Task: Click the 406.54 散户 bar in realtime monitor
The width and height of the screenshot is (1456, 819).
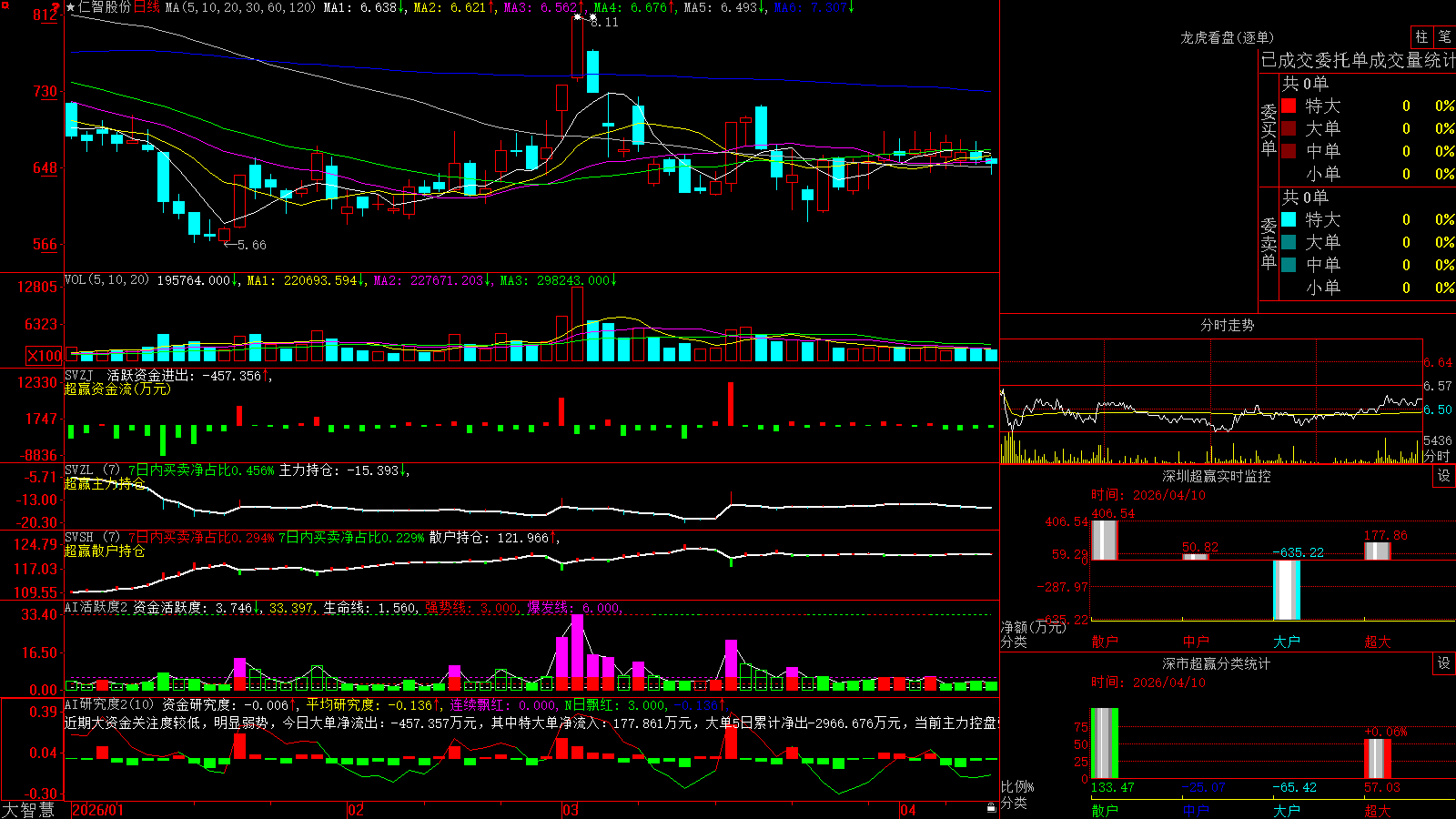Action: [1104, 540]
